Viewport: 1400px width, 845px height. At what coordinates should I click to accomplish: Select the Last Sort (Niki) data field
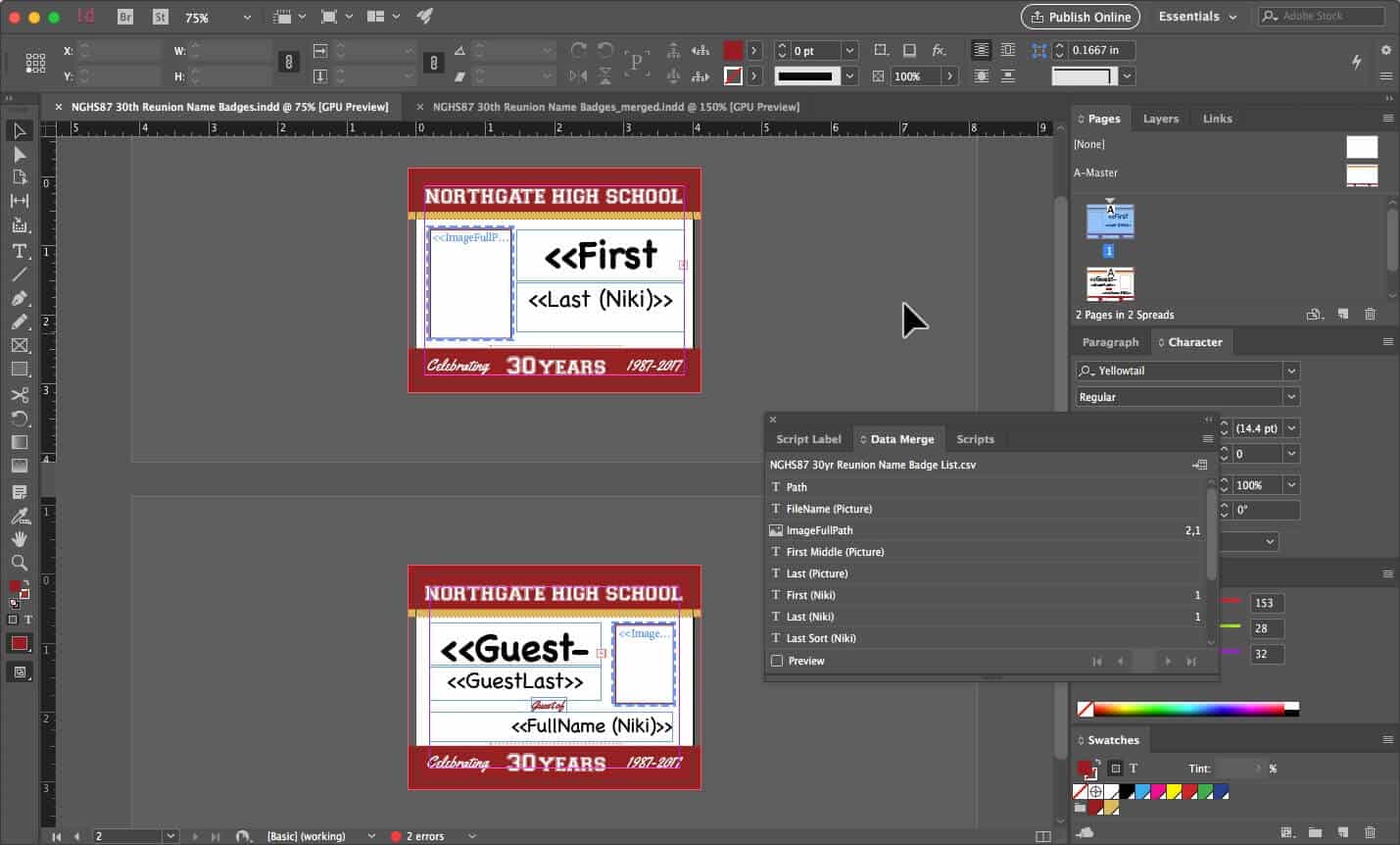[986, 638]
